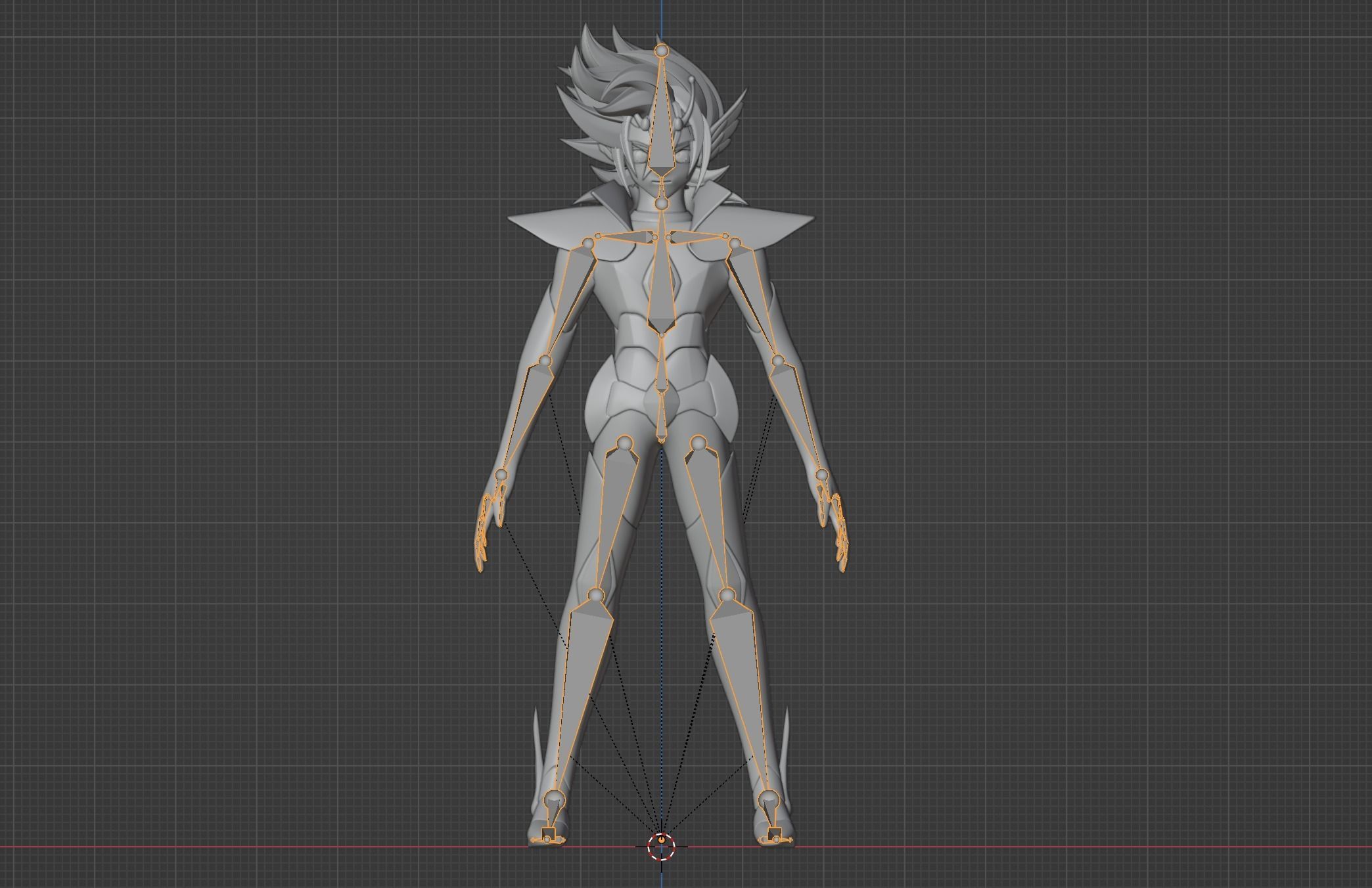Viewport: 1372px width, 888px height.
Task: Click the knee joint sphere on the viewer's right
Action: click(x=727, y=596)
